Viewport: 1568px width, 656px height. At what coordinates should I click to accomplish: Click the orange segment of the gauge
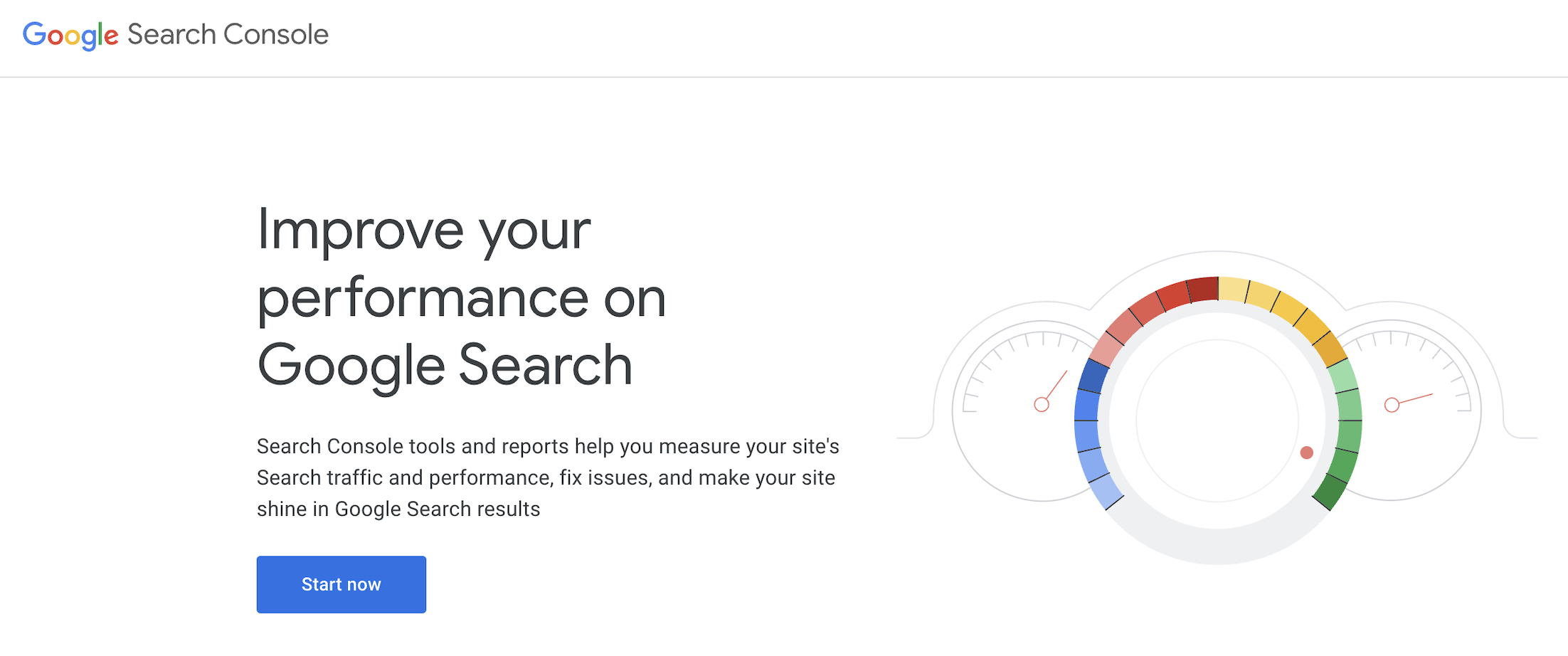[1329, 349]
